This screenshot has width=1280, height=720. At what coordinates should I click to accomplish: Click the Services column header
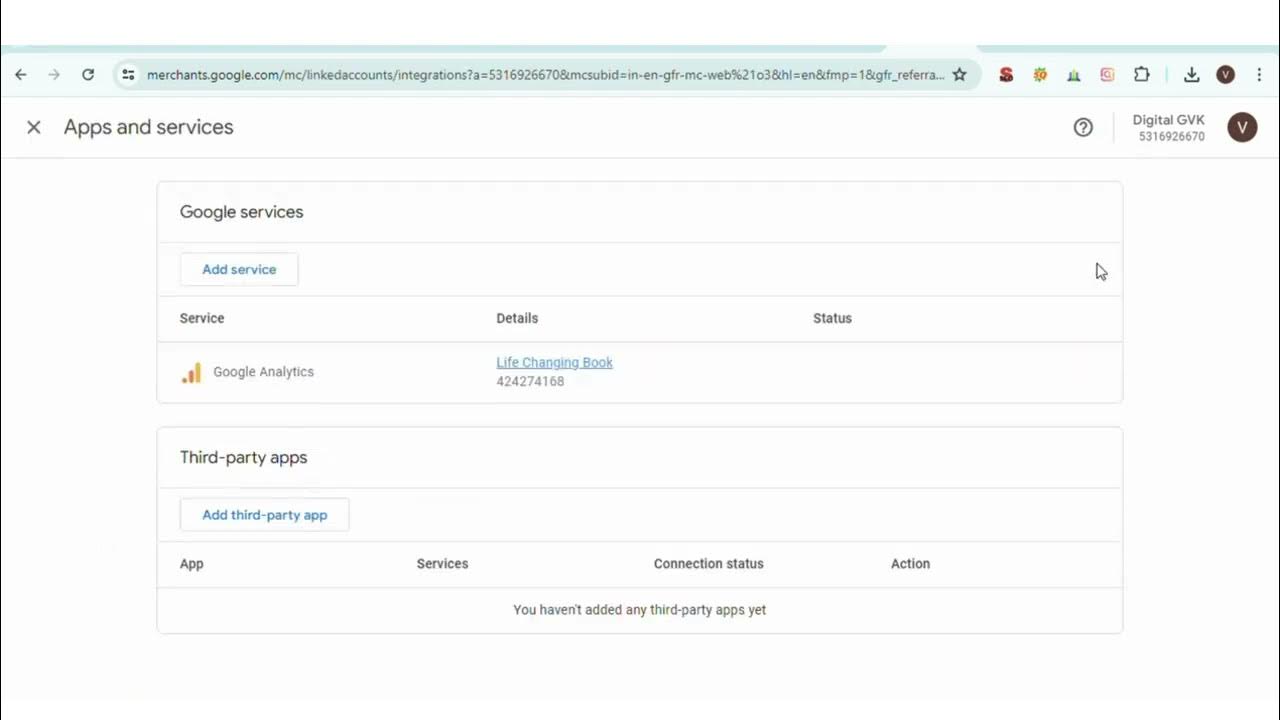(x=442, y=564)
